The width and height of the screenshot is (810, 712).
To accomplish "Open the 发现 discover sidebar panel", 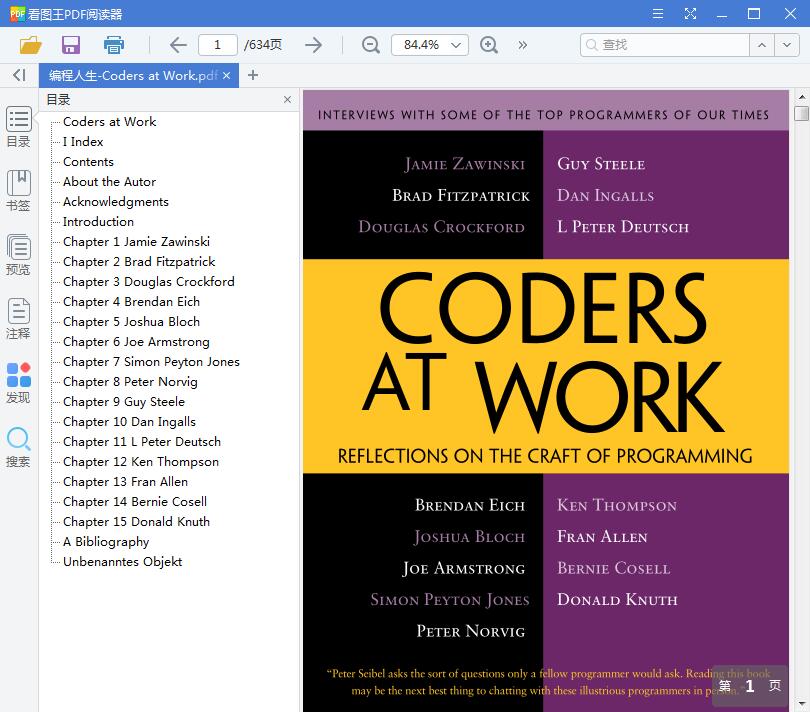I will (x=19, y=383).
